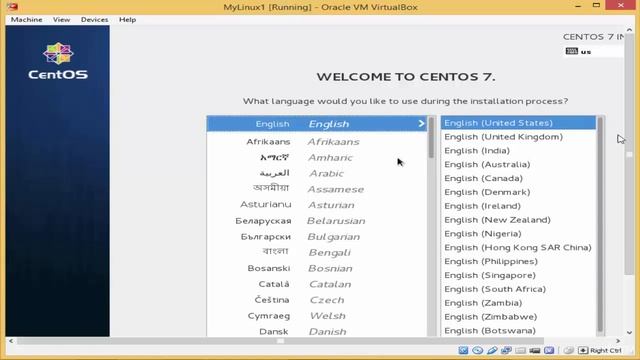The width and height of the screenshot is (640, 360).
Task: Click the locale list vertical scrollbar
Action: [x=600, y=224]
